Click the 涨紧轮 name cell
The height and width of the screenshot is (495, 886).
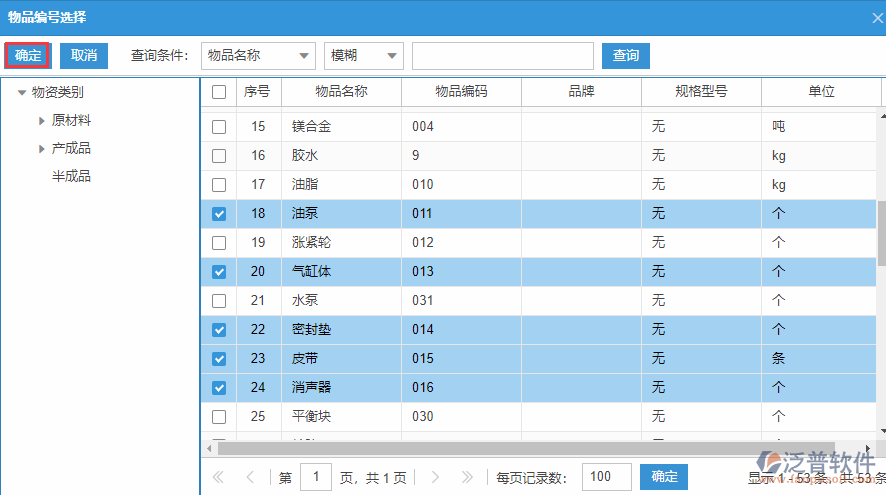pos(341,242)
